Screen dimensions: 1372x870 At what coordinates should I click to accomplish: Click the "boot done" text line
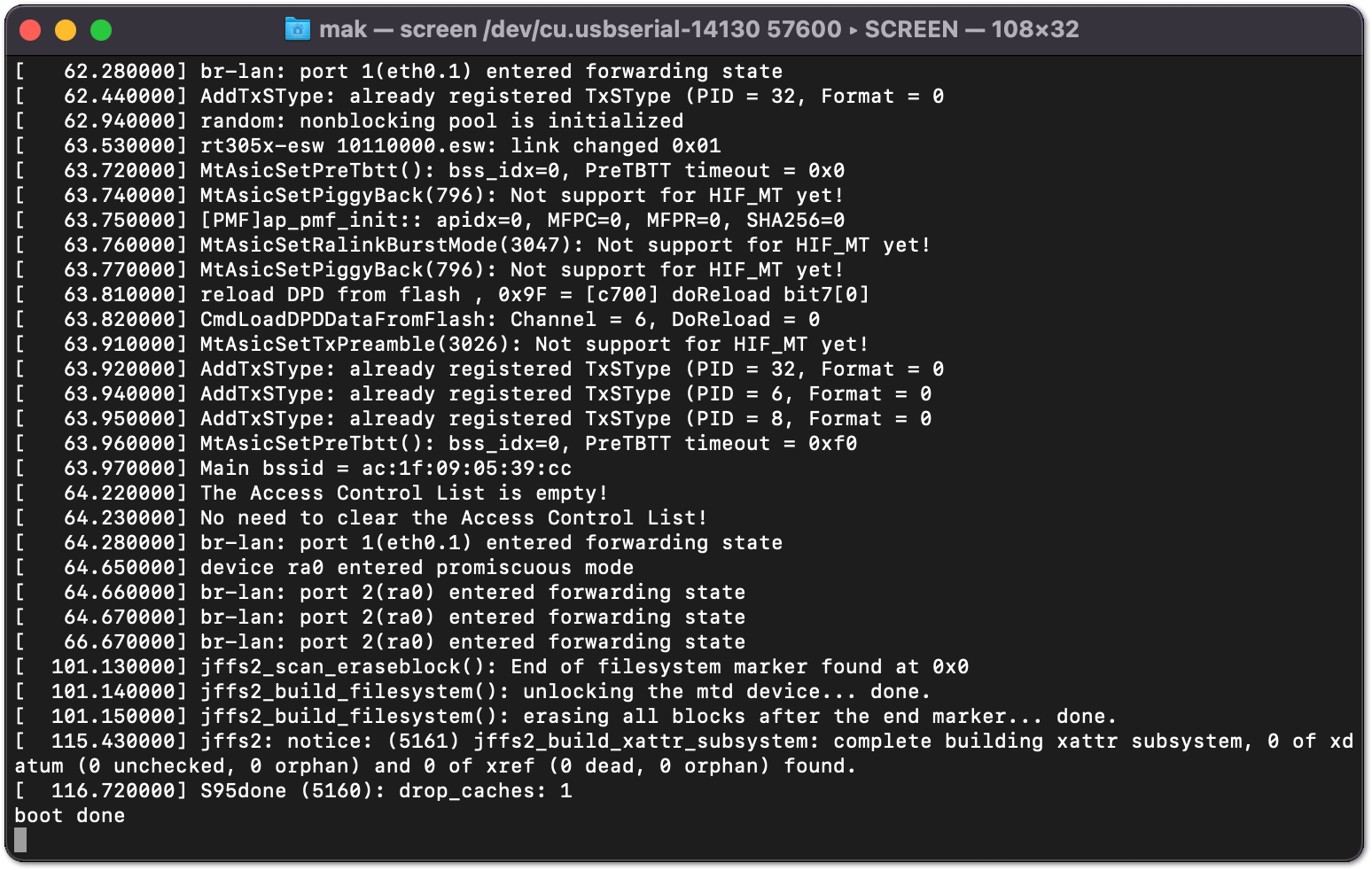(70, 815)
